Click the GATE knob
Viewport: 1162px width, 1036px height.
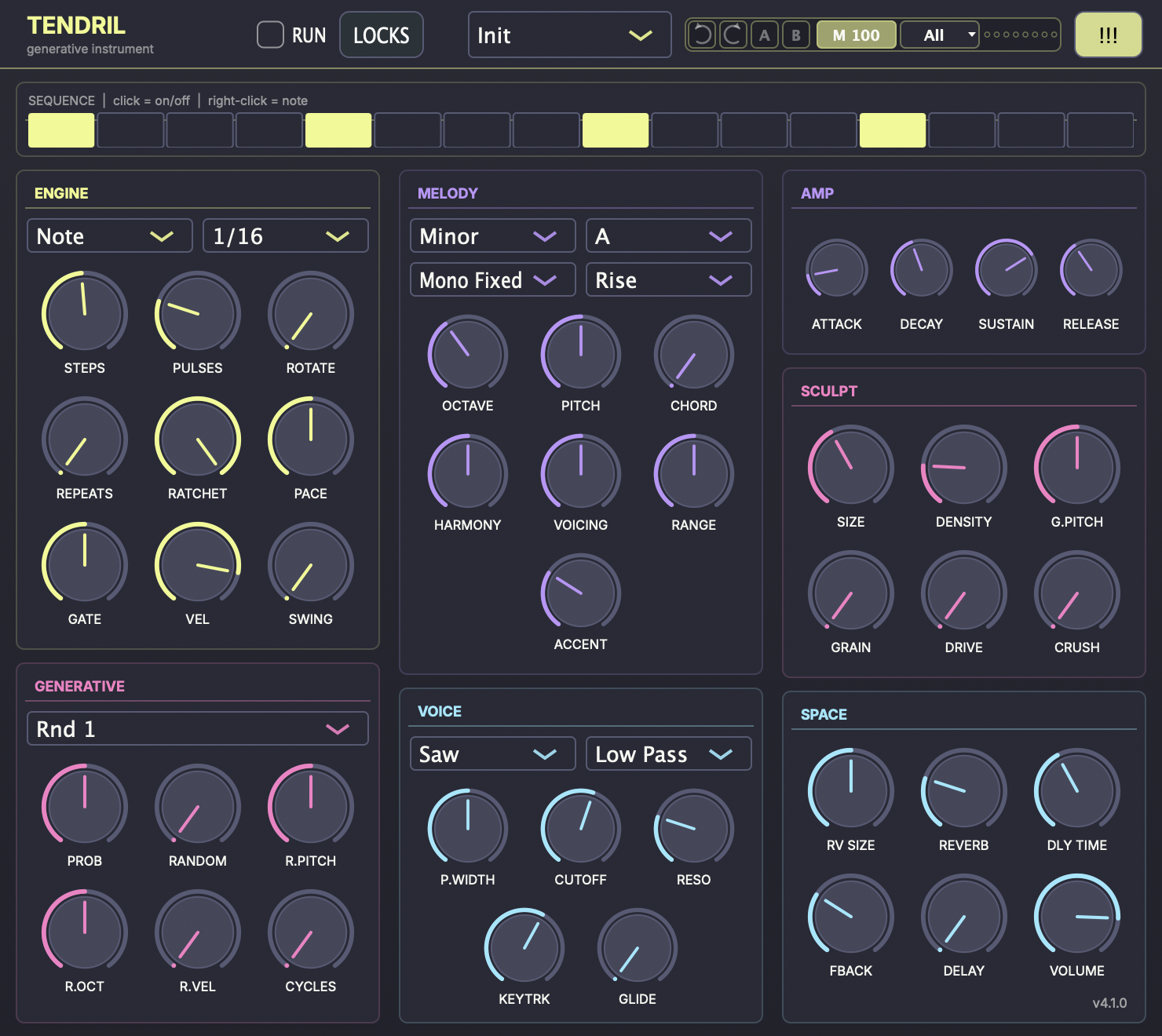(85, 564)
